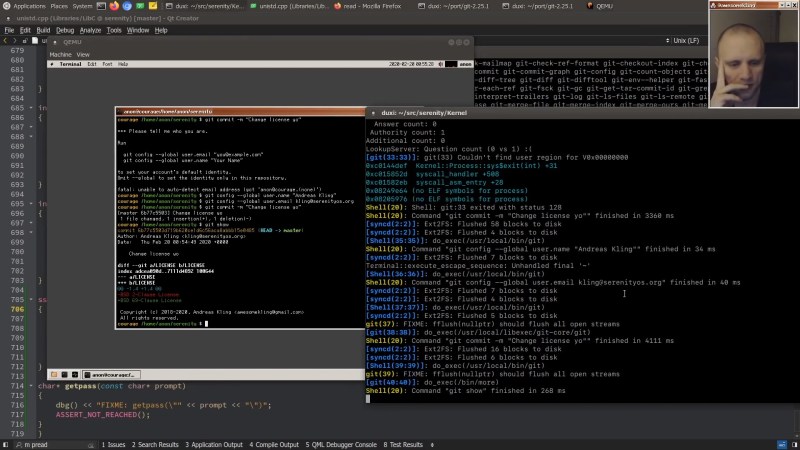This screenshot has width=800, height=450.
Task: Open the Build menu in Qt Creator
Action: coord(43,30)
